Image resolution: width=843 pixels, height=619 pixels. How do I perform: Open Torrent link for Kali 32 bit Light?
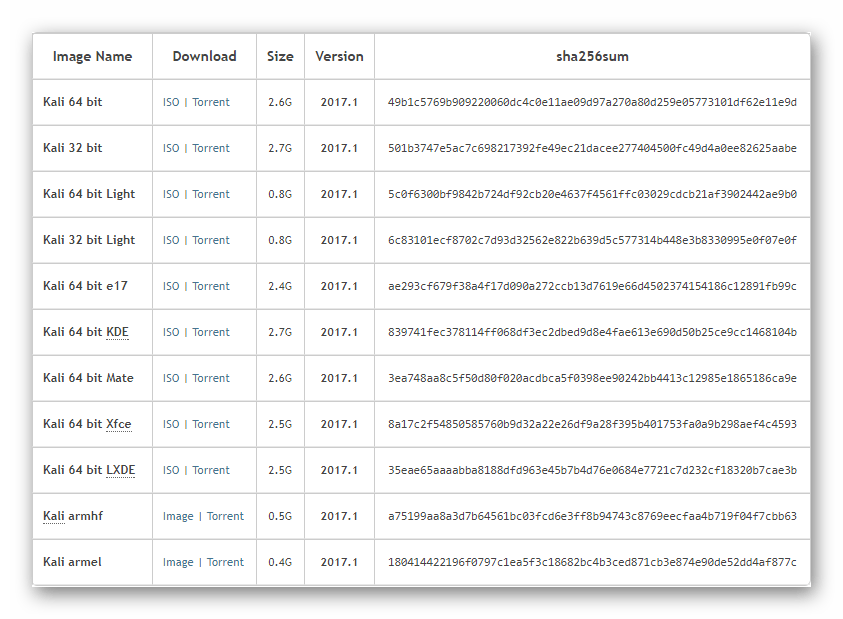click(x=211, y=240)
